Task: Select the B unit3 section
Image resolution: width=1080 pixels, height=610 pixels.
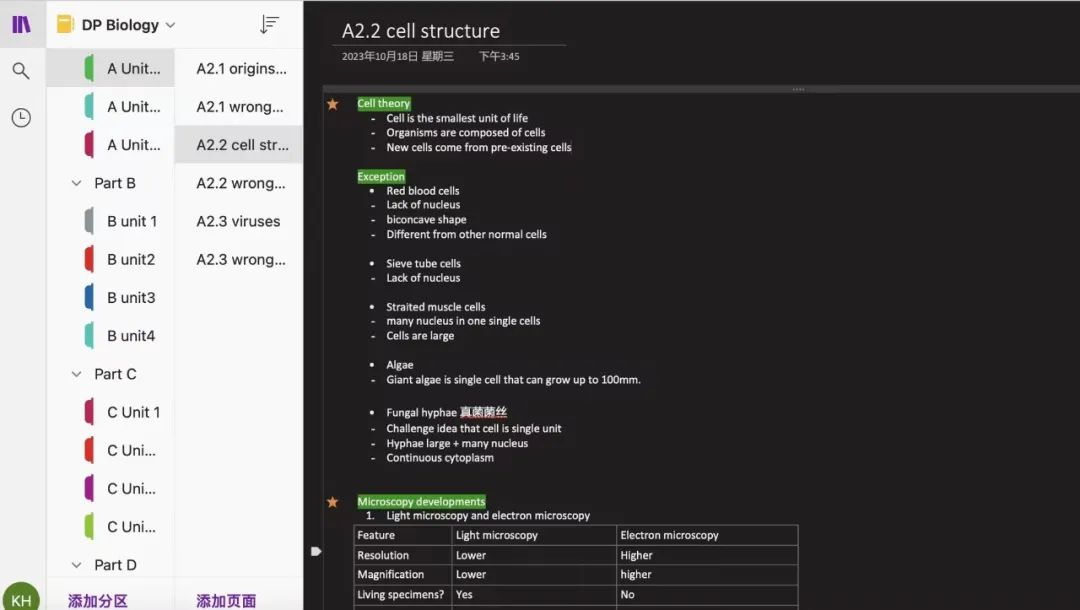Action: coord(131,298)
